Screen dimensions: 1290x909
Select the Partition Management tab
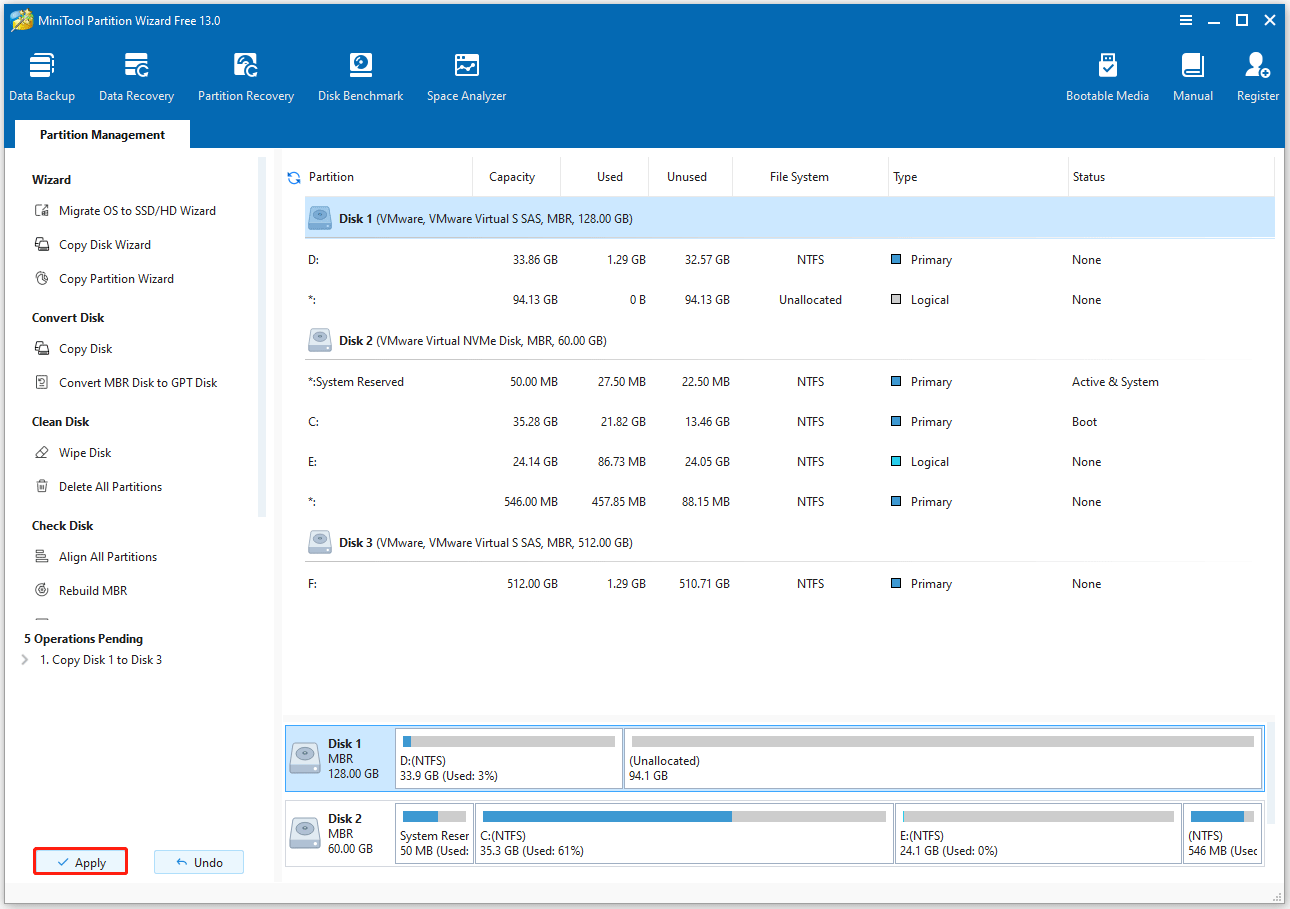pos(101,134)
